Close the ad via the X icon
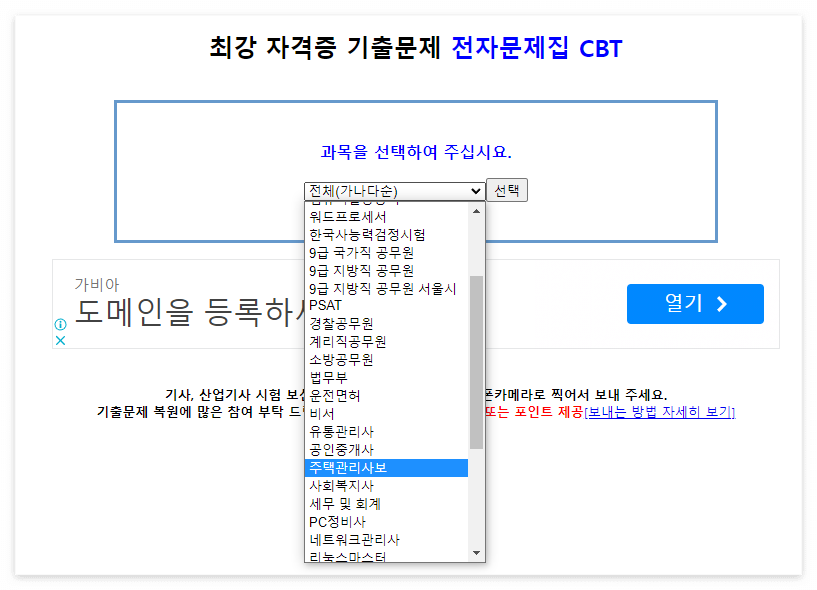Viewport: 817px width, 590px height. coord(58,340)
